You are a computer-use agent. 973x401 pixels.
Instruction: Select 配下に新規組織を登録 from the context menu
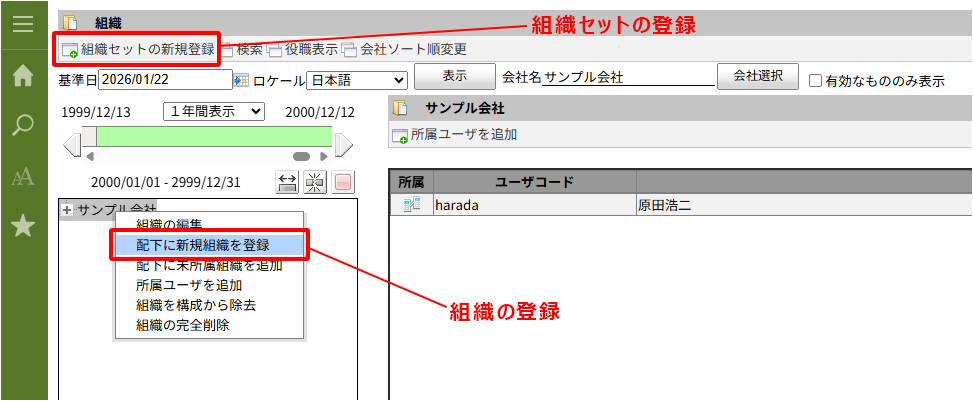coord(203,244)
